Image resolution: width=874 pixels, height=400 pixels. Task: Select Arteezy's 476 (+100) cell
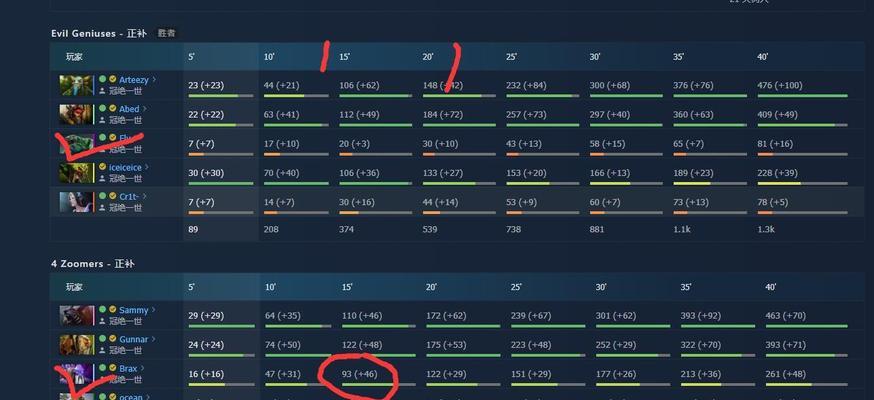click(x=780, y=85)
